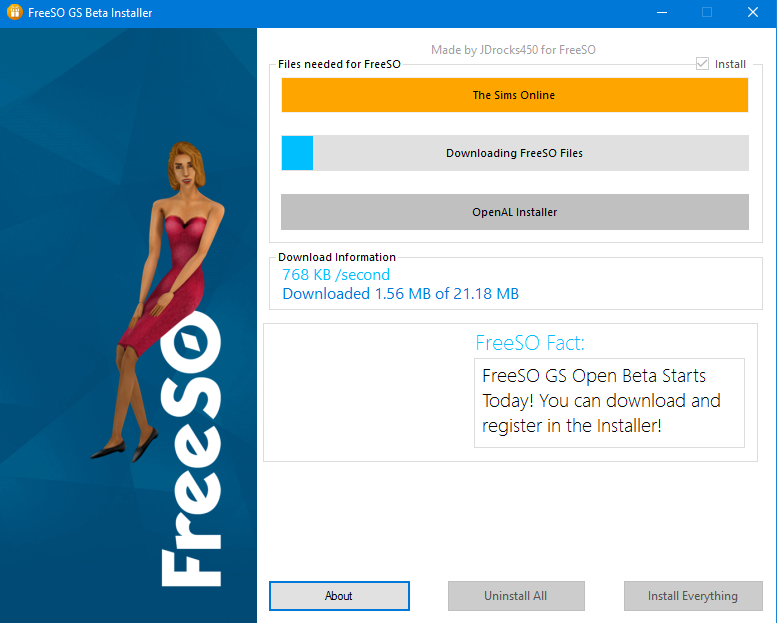Close the FreeSO GS Beta Installer
This screenshot has height=623, width=777.
coord(752,13)
